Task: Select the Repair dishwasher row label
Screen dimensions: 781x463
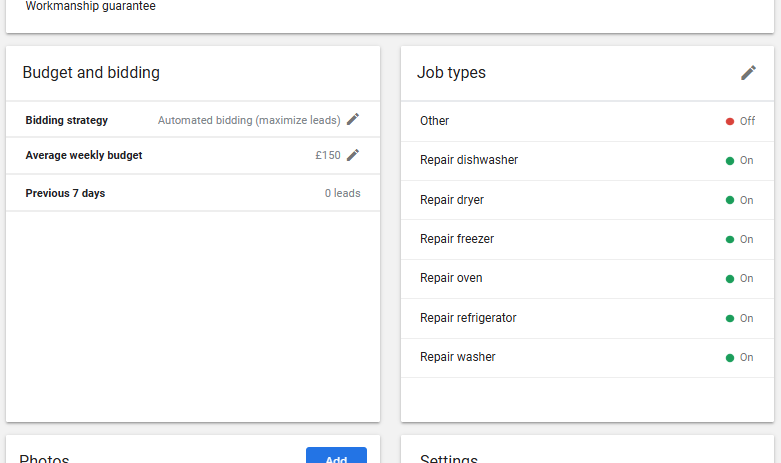Action: pos(469,160)
